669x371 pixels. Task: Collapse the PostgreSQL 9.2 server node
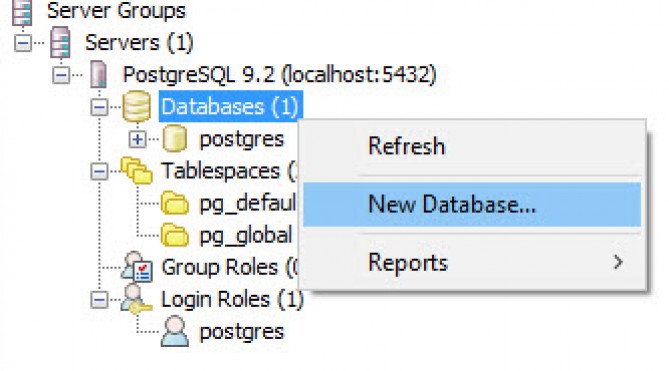pyautogui.click(x=61, y=75)
